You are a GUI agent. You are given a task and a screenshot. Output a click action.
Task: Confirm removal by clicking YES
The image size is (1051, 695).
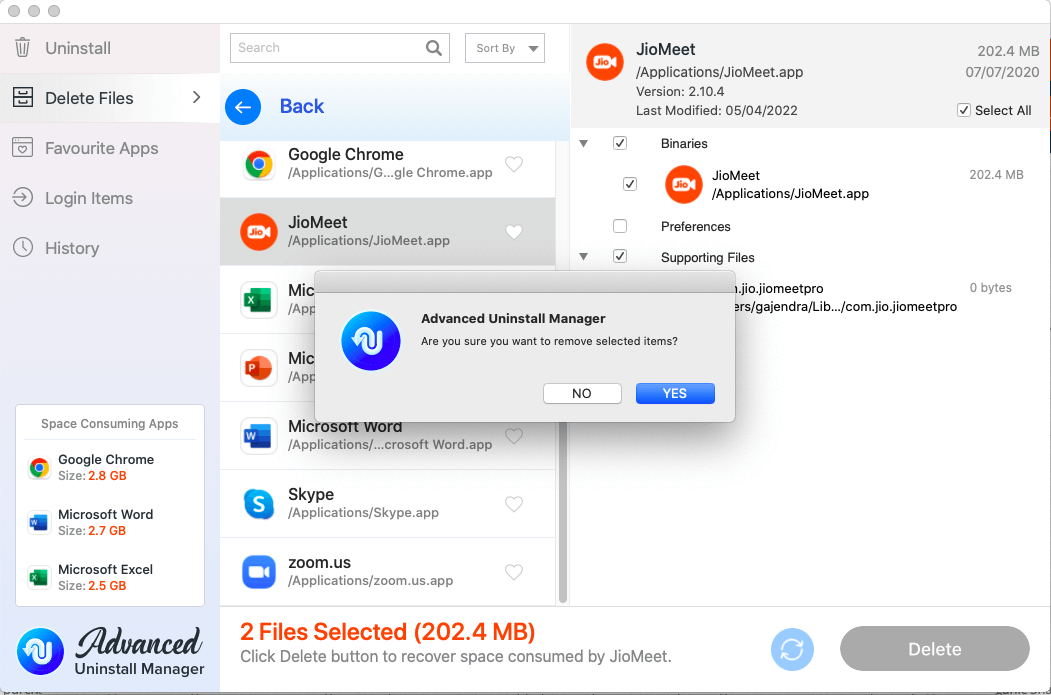[675, 393]
